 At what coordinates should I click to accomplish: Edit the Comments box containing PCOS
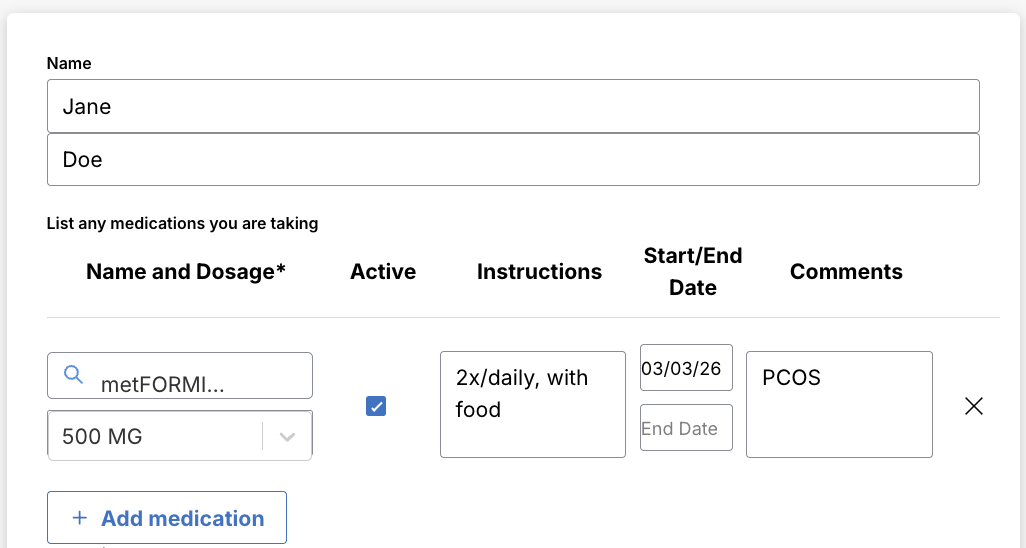tap(838, 404)
